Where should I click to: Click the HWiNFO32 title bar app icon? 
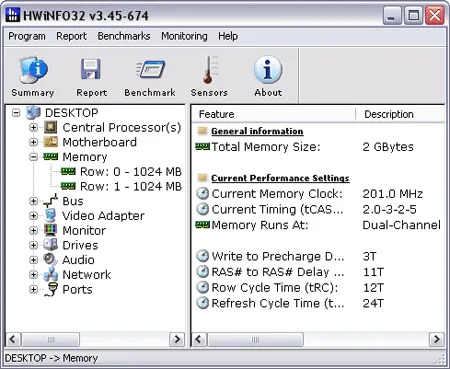[13, 15]
